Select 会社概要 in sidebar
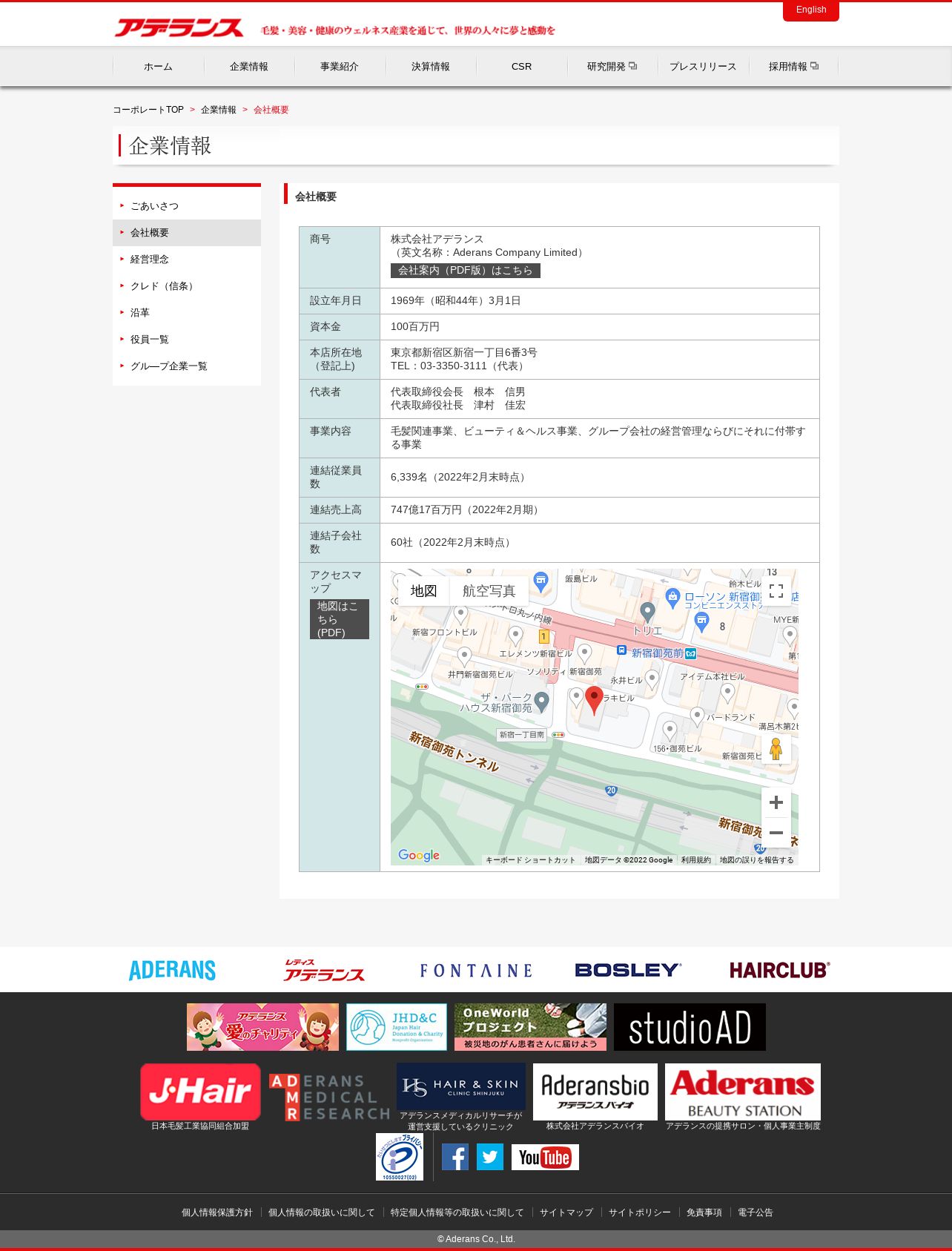 coord(187,233)
